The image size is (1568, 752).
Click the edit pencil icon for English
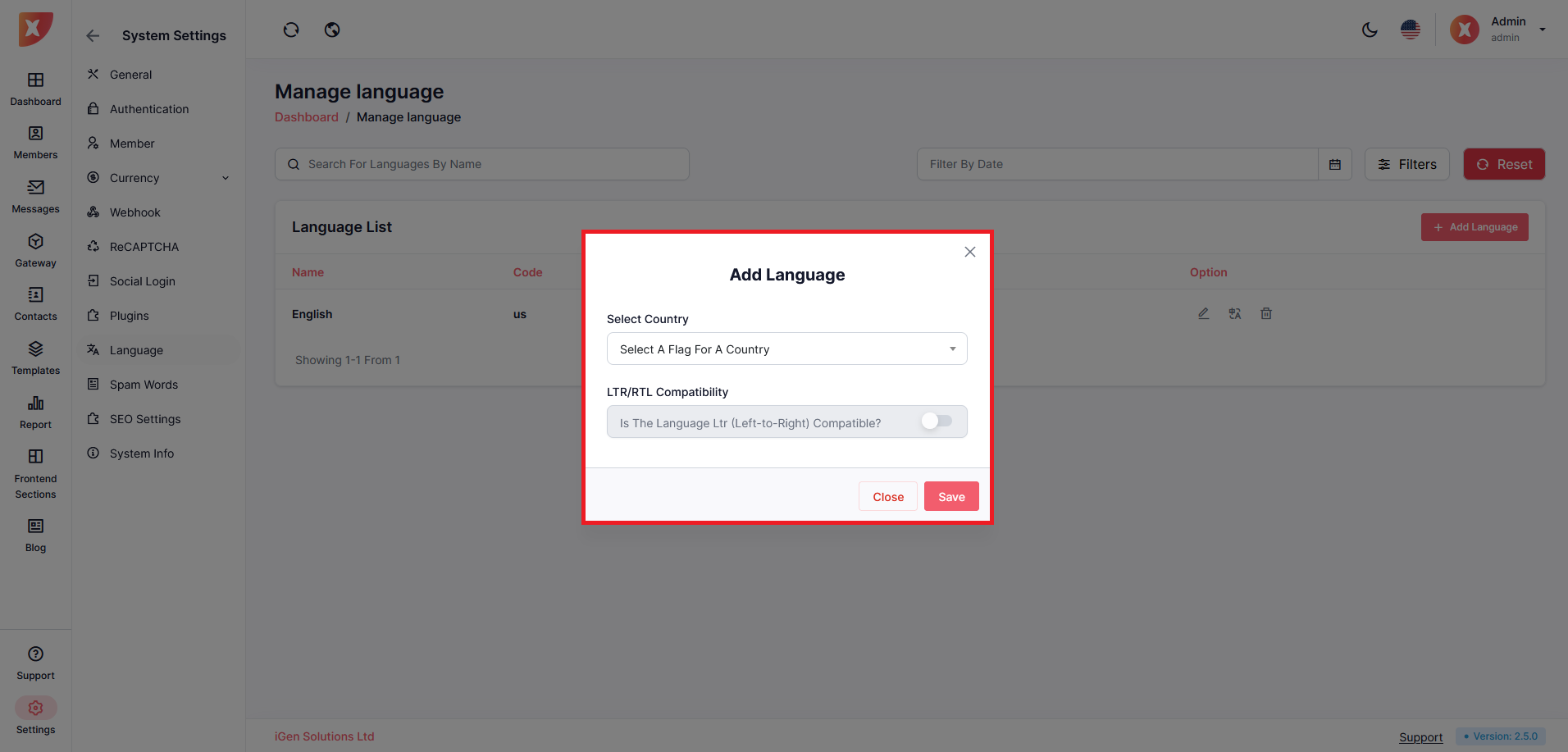(1203, 314)
